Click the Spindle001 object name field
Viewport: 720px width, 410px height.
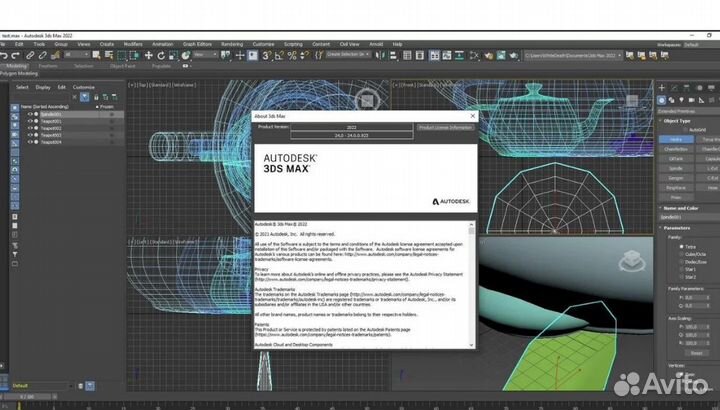pyautogui.click(x=688, y=217)
